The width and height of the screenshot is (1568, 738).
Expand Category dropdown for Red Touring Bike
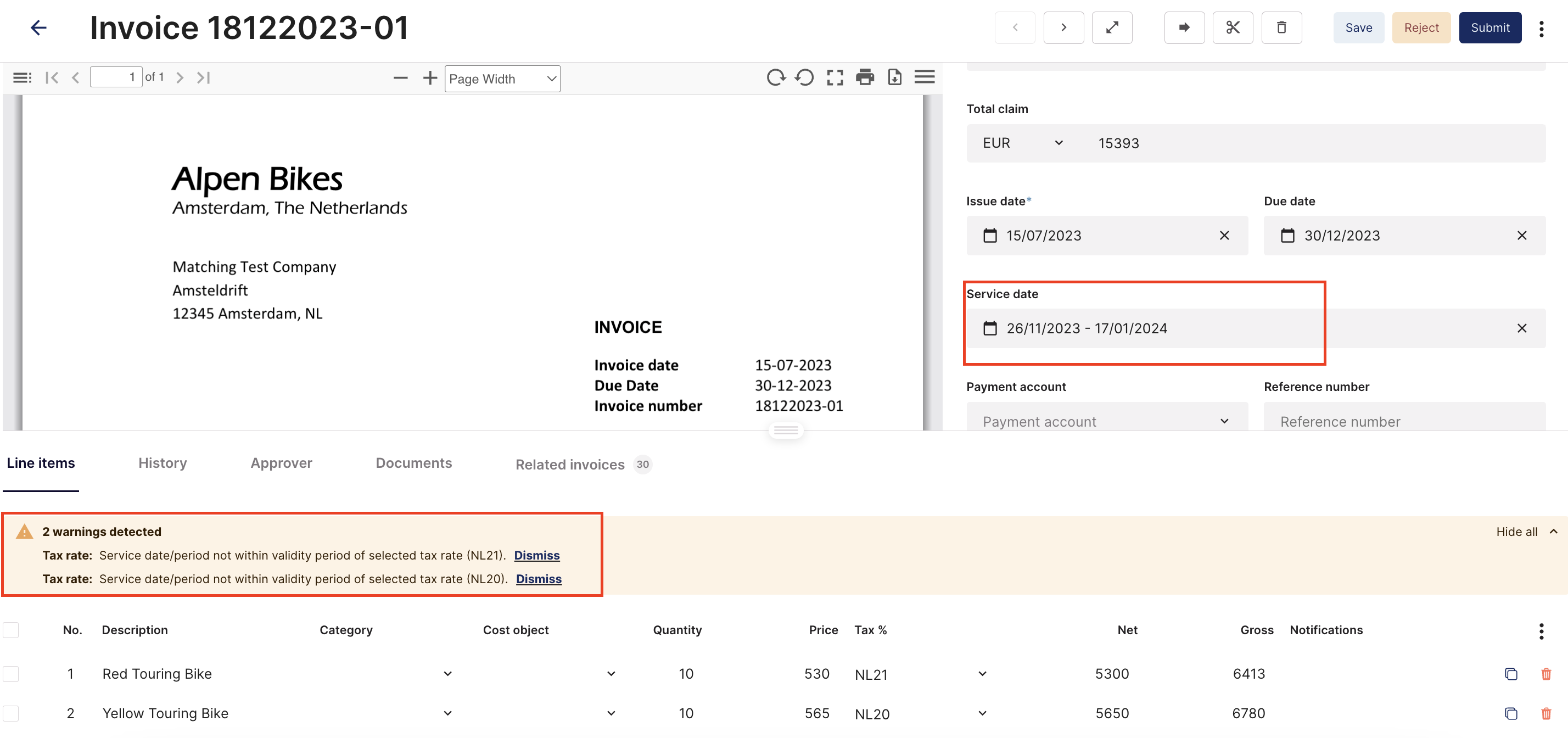click(447, 673)
